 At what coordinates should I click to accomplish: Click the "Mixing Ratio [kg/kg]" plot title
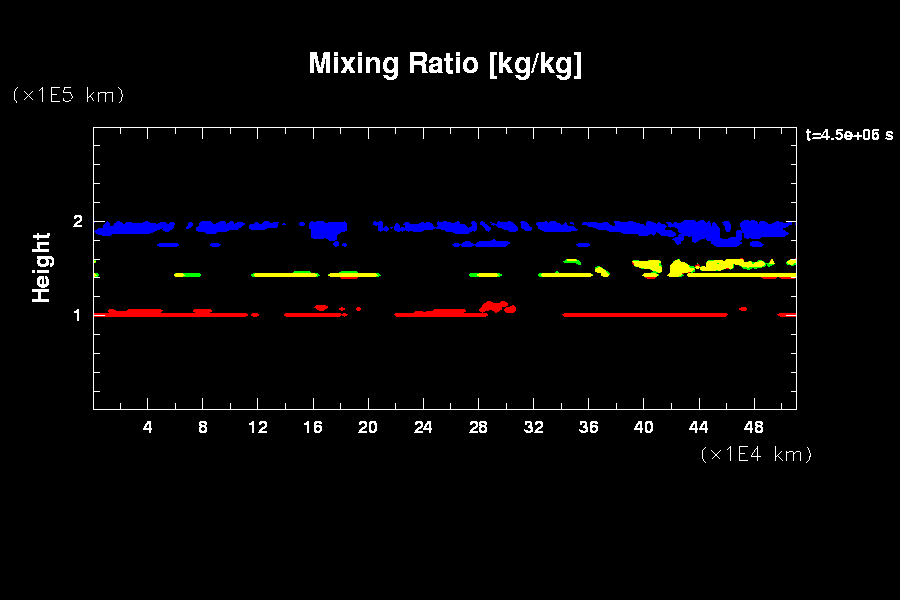pyautogui.click(x=445, y=64)
